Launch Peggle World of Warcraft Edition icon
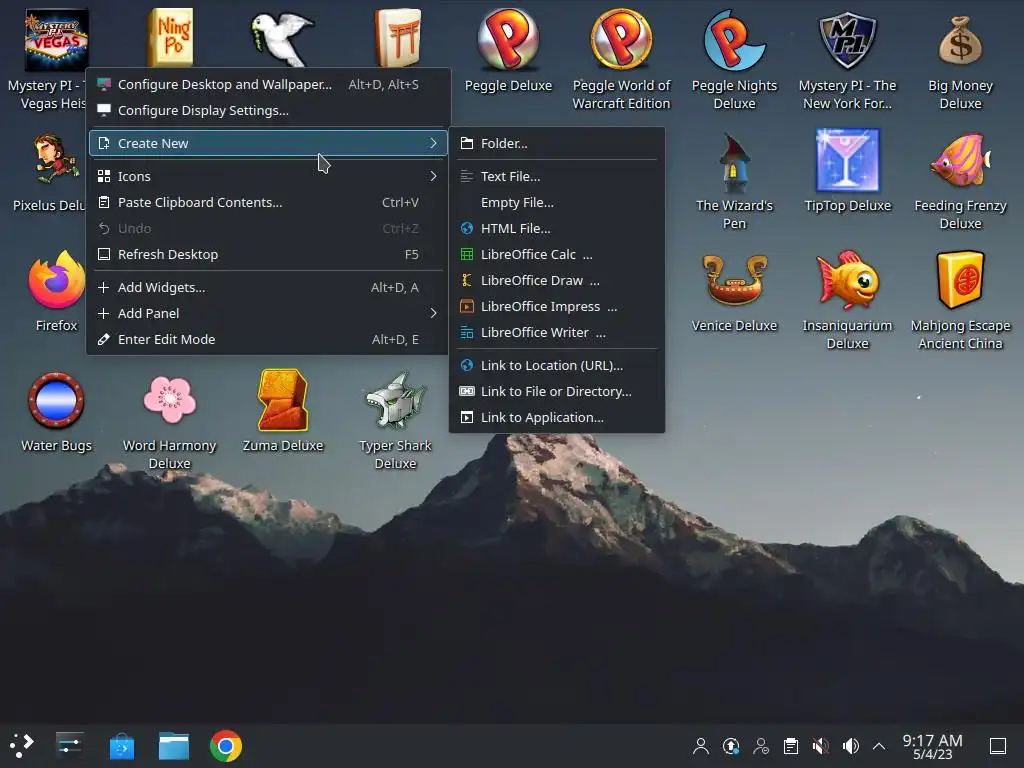 coord(621,40)
